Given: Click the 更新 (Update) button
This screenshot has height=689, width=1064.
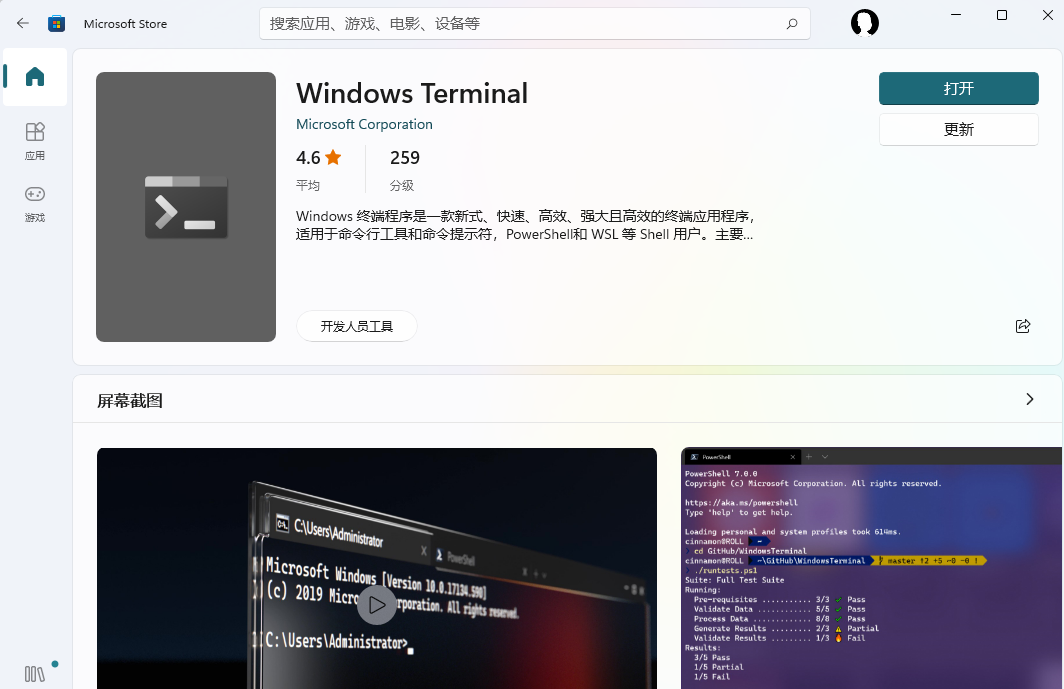Looking at the screenshot, I should 958,129.
